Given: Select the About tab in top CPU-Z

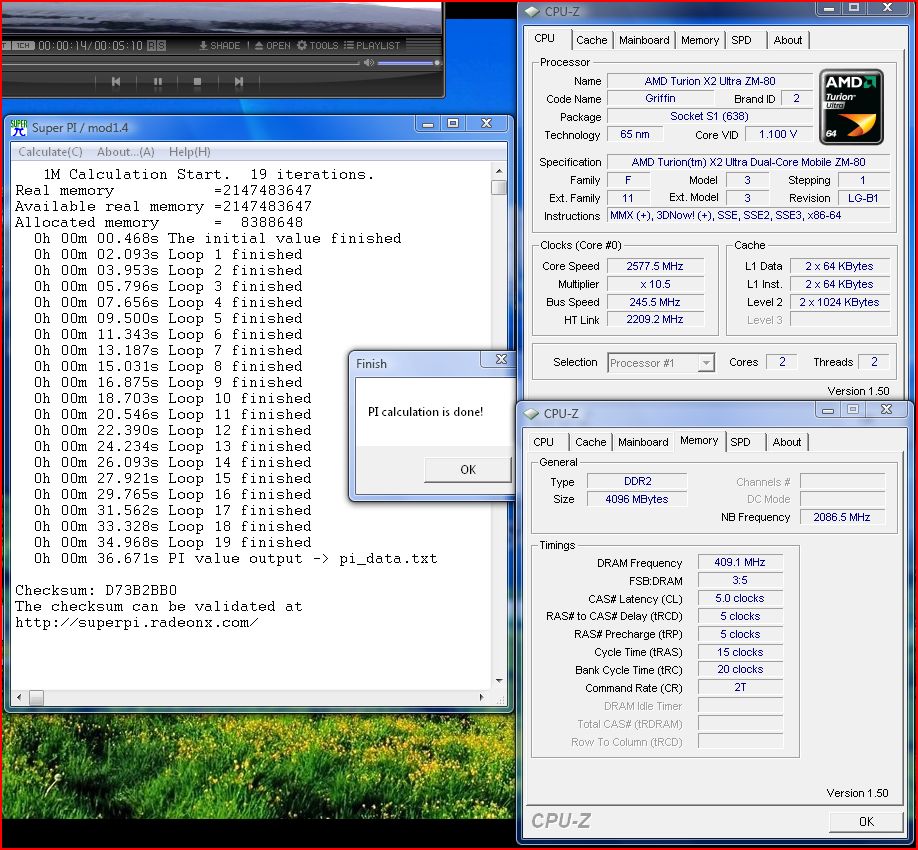Looking at the screenshot, I should pos(787,40).
